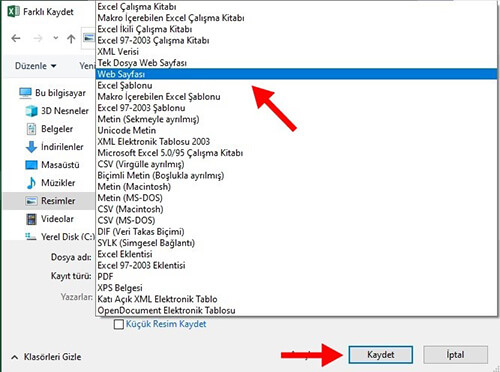Click the Kaydet button
This screenshot has width=500, height=372.
381,354
